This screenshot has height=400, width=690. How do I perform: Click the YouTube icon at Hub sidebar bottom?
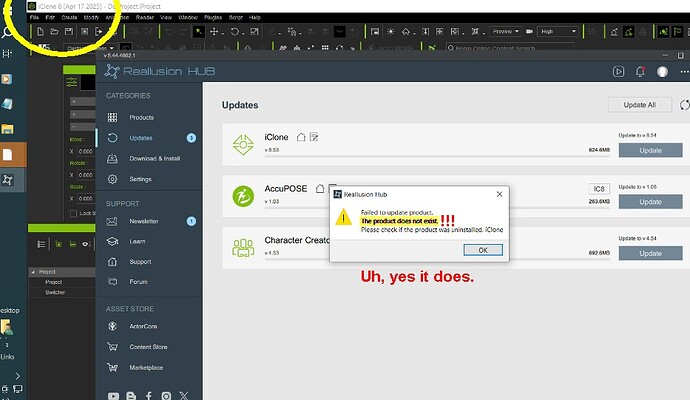113,396
